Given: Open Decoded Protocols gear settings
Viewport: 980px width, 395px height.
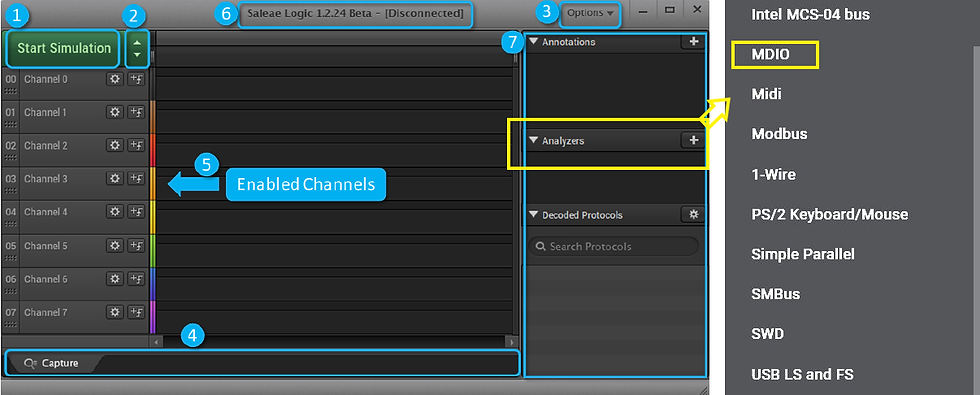Looking at the screenshot, I should pyautogui.click(x=692, y=214).
